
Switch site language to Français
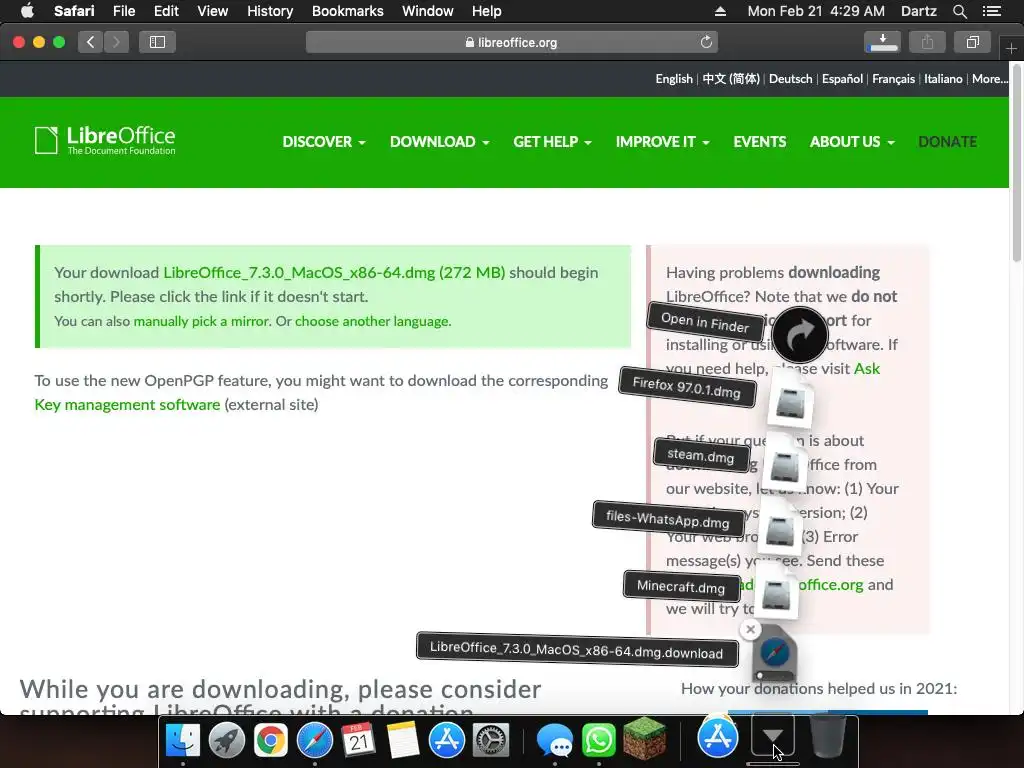click(893, 78)
